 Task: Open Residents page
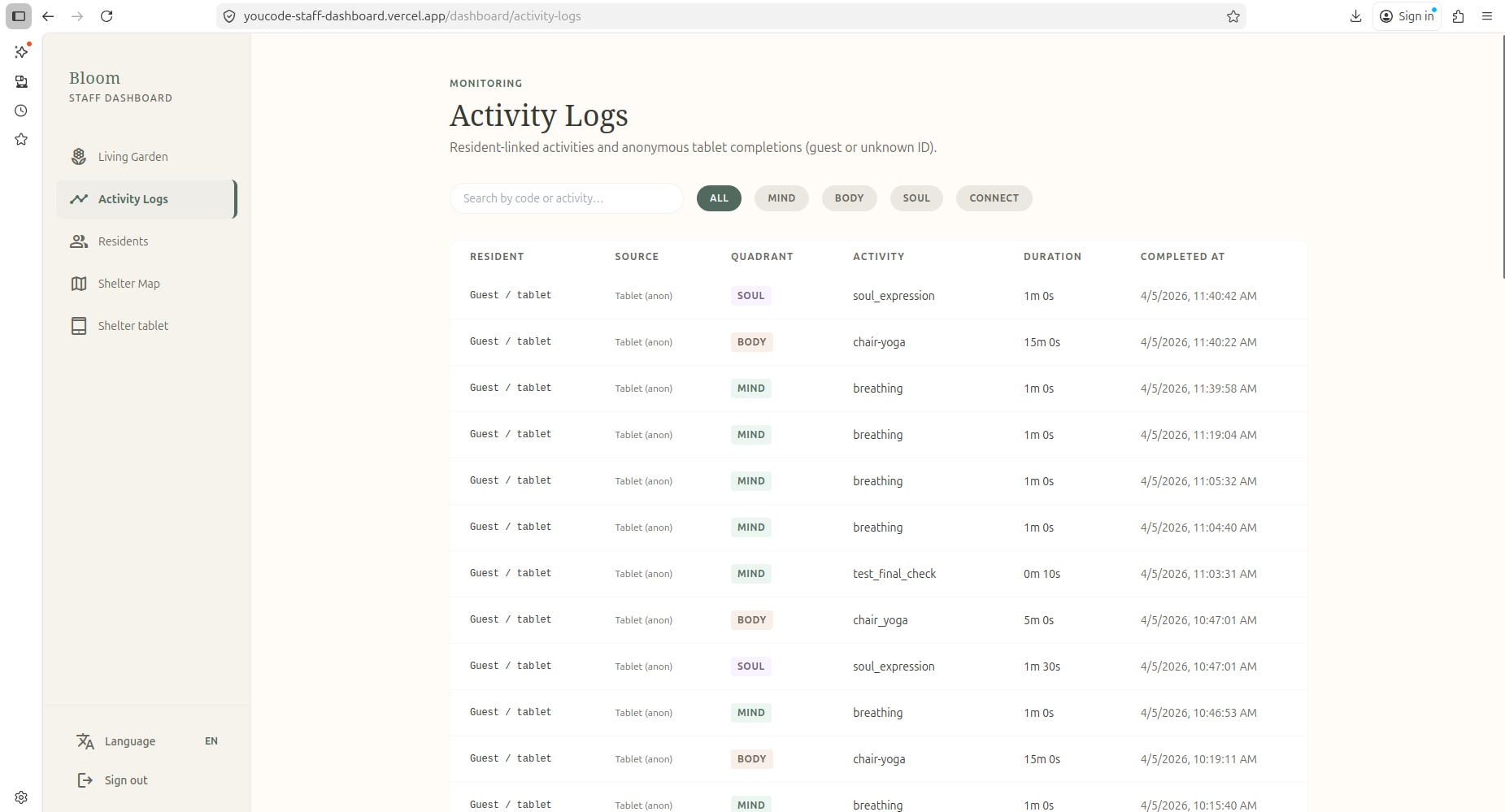pyautogui.click(x=146, y=241)
